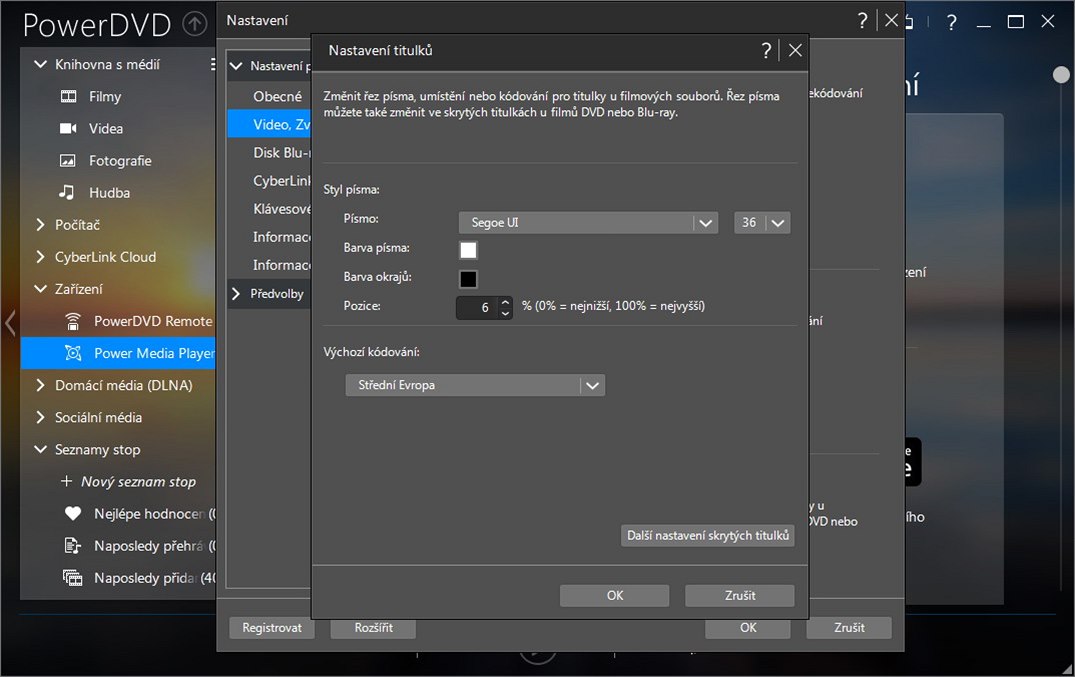1075x677 pixels.
Task: Click Další nastavení skrytých titulků button
Action: pyautogui.click(x=708, y=536)
